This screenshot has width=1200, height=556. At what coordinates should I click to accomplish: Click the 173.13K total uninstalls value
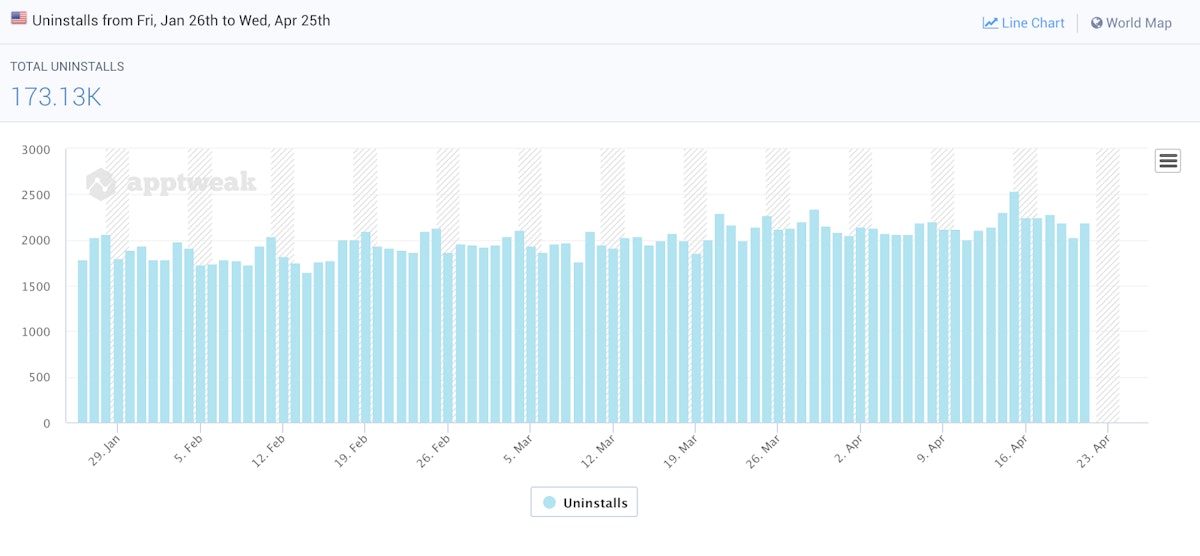56,97
